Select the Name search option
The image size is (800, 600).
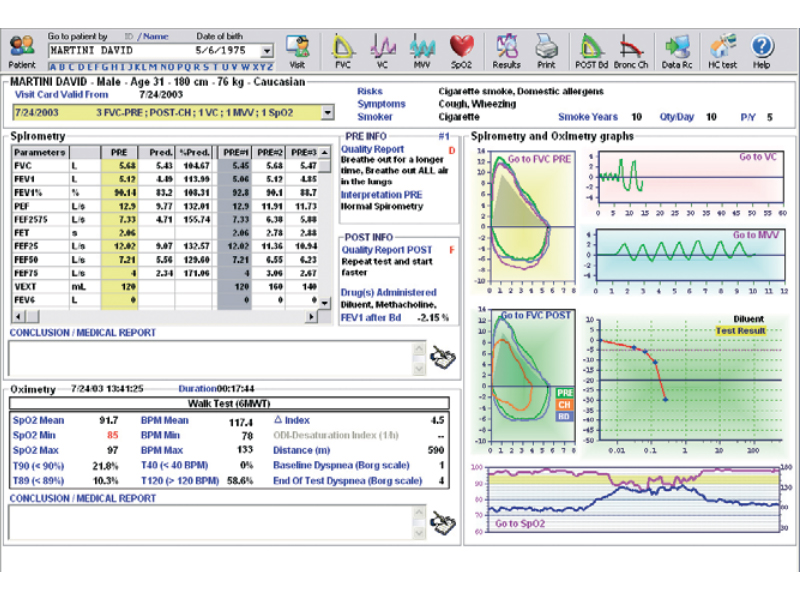coord(156,36)
